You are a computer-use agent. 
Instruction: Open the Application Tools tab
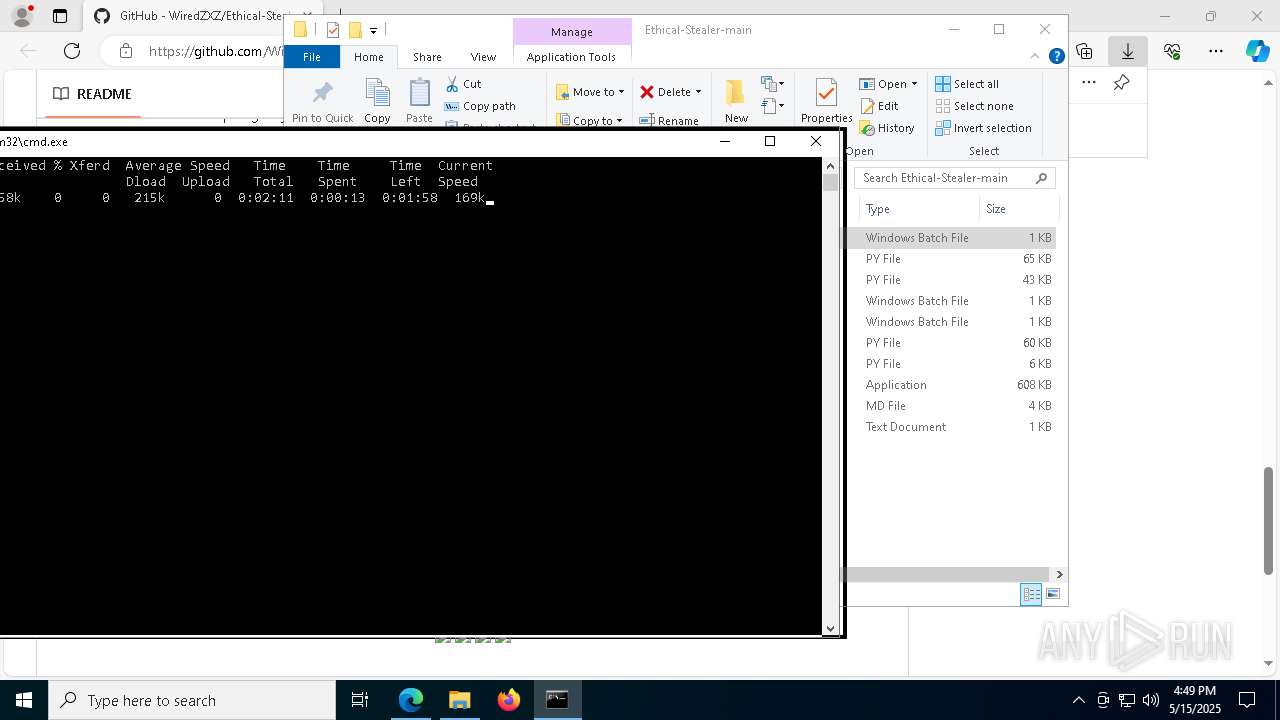pyautogui.click(x=571, y=57)
